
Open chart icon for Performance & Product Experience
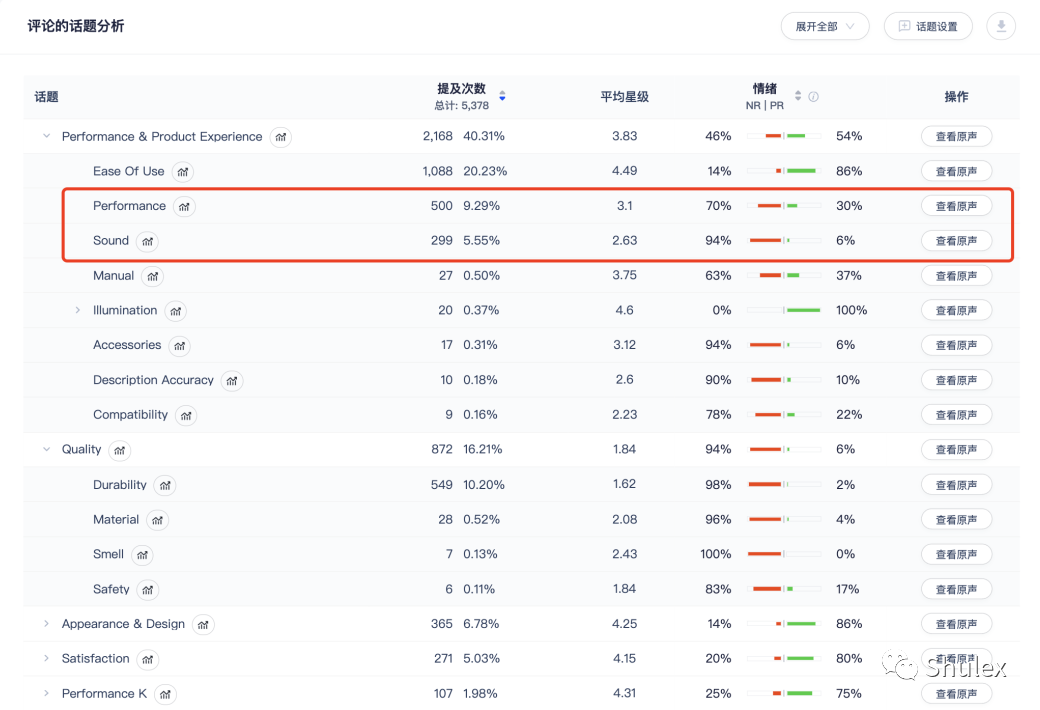pyautogui.click(x=281, y=137)
